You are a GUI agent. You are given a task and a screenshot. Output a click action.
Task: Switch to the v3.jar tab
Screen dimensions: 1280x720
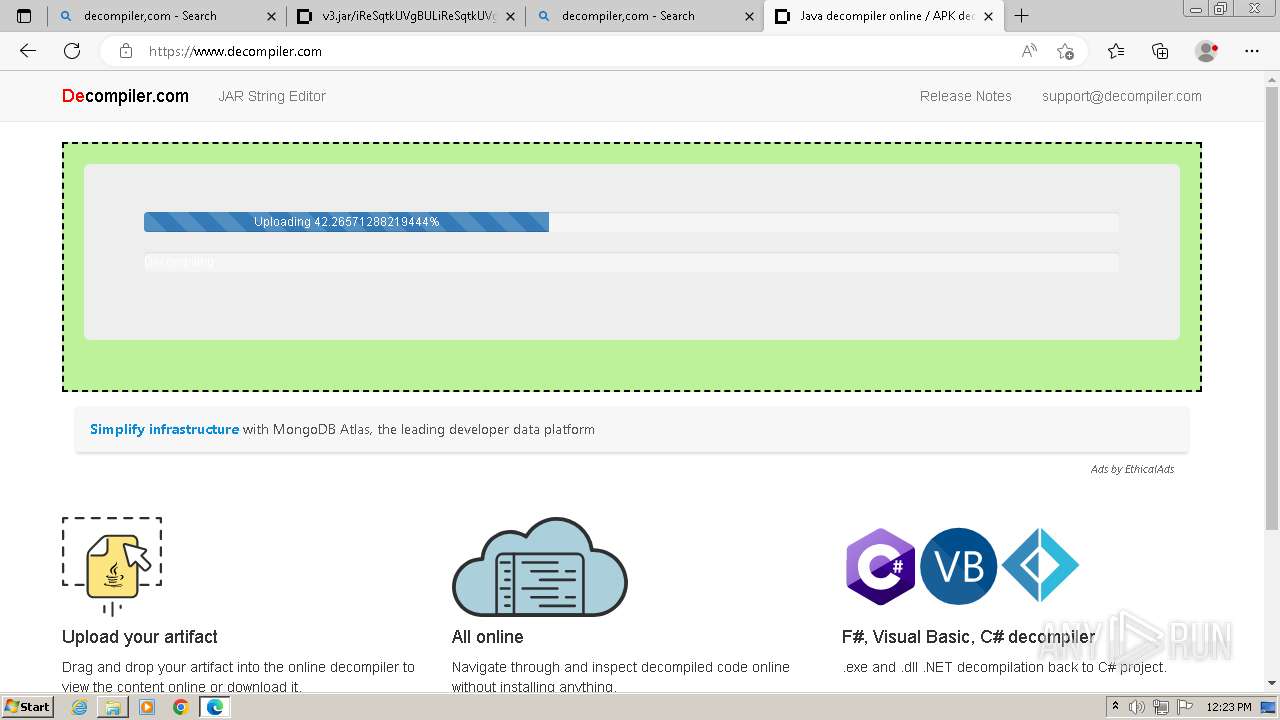[x=406, y=16]
